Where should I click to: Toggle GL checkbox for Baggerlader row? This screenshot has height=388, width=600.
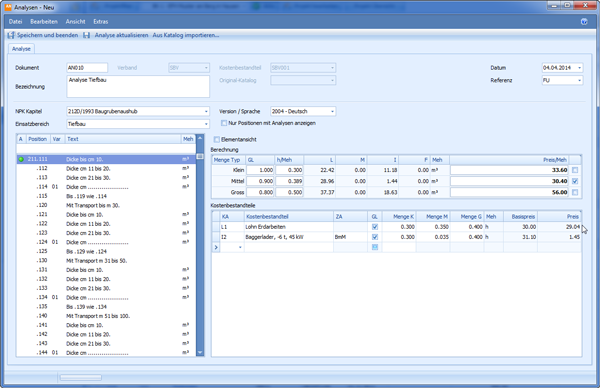(375, 237)
